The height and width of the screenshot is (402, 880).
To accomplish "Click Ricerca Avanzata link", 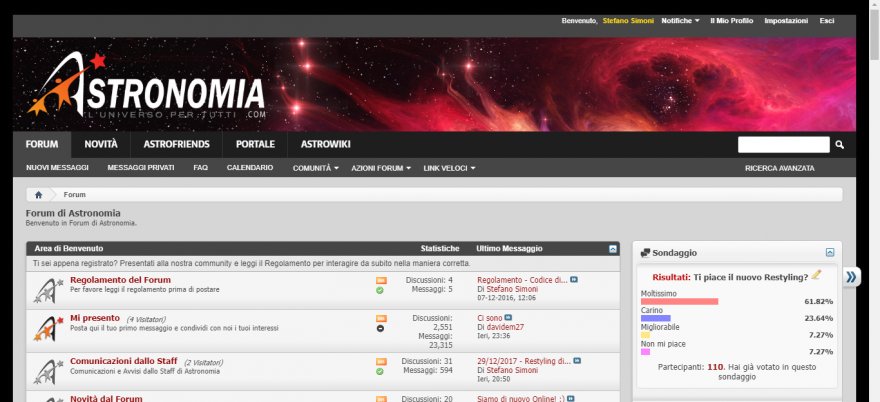I will pos(779,168).
